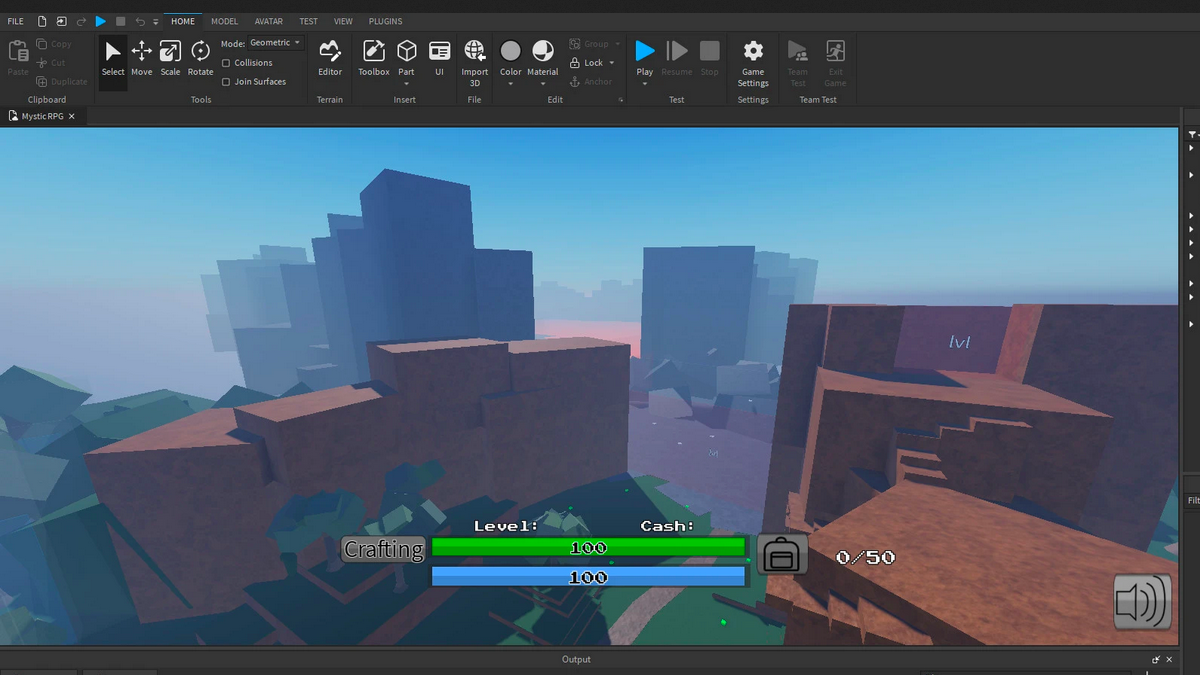The image size is (1200, 675).
Task: Switch to the MODEL ribbon tab
Action: (224, 21)
